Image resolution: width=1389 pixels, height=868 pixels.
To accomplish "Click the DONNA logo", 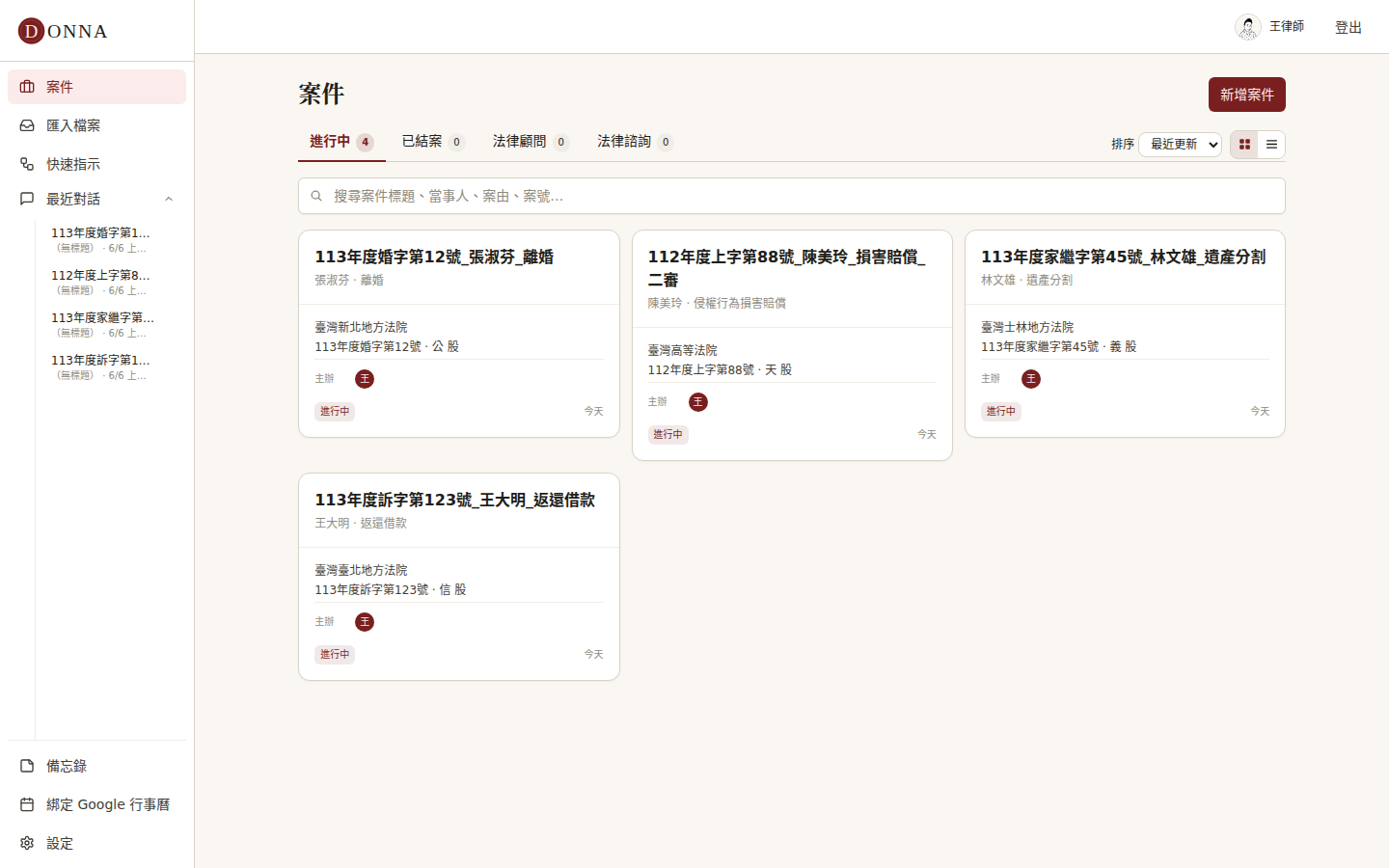I will click(x=63, y=31).
